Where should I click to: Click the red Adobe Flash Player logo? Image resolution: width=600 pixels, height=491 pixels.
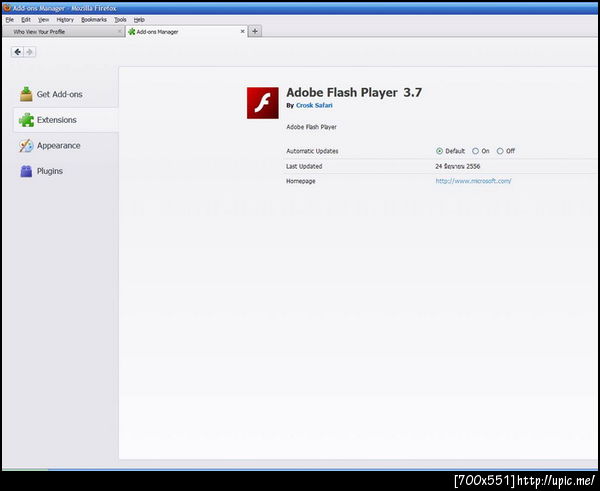[x=262, y=103]
